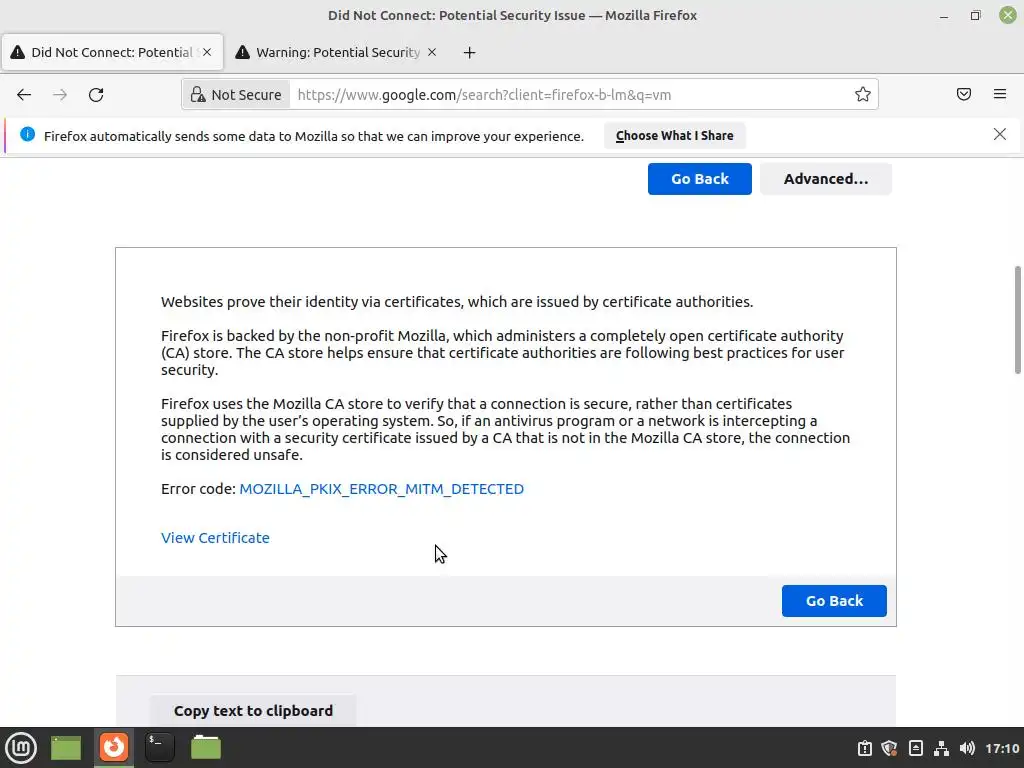The height and width of the screenshot is (768, 1024).
Task: Click the Not Secure lock icon
Action: (198, 95)
